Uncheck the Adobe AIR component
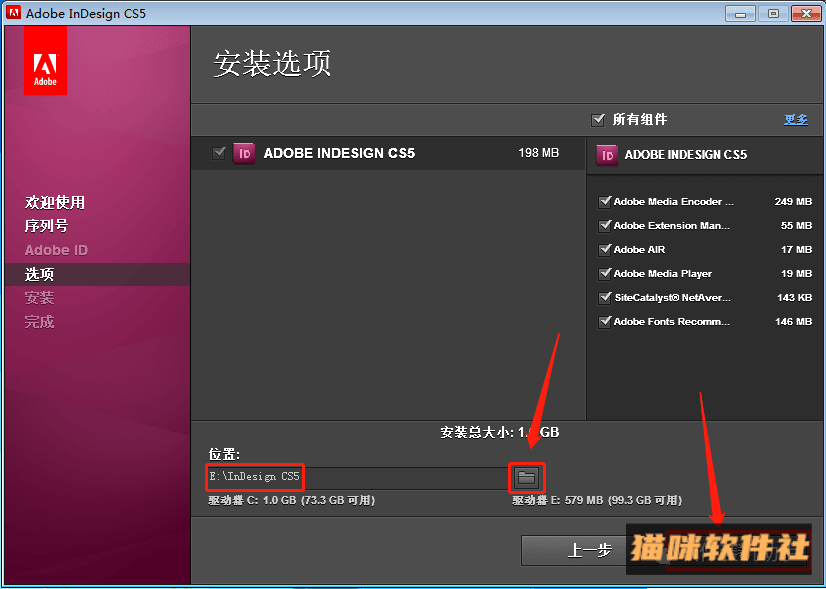826x589 pixels. [604, 250]
